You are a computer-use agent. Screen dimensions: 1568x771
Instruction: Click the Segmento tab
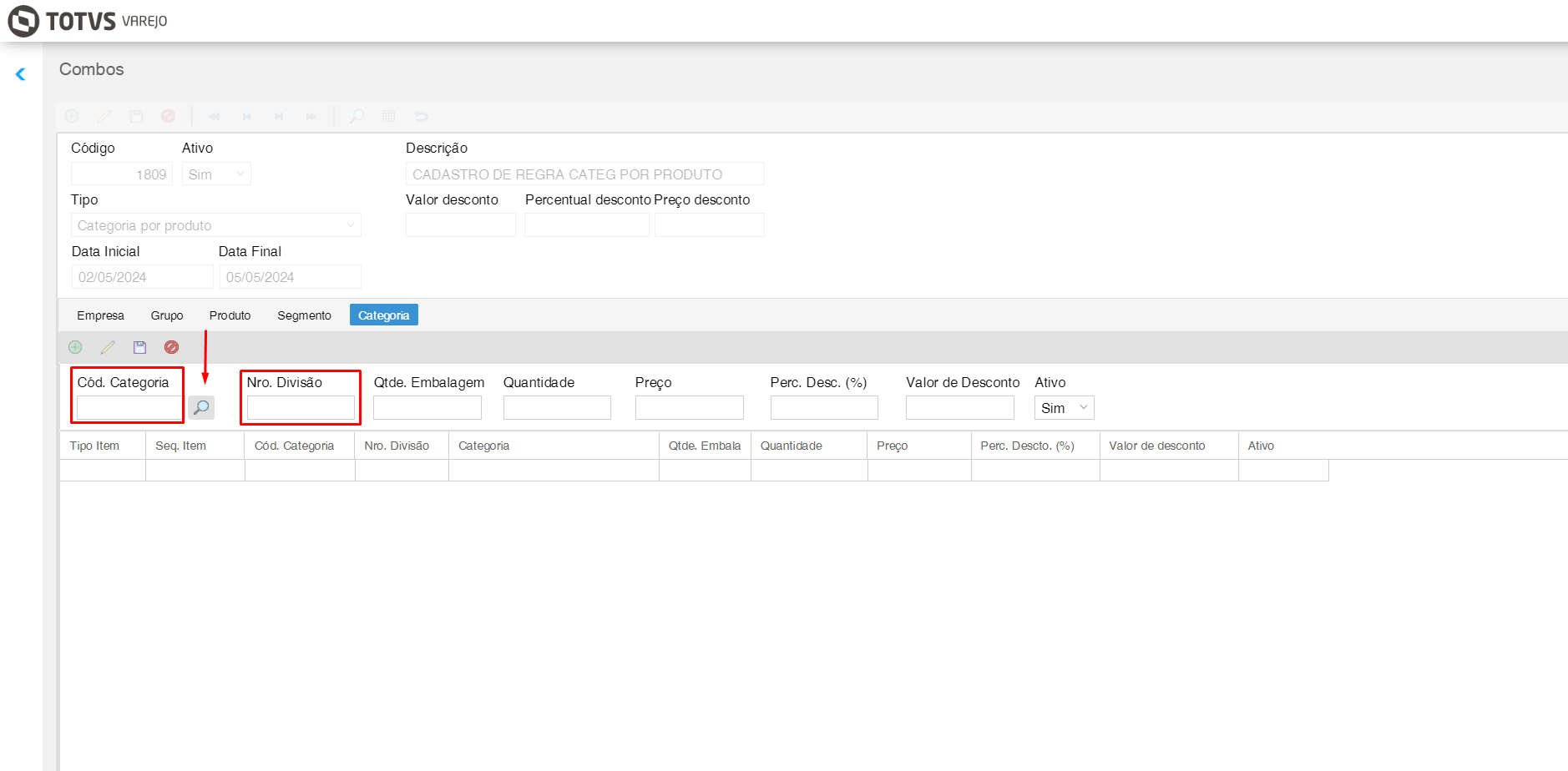point(304,315)
